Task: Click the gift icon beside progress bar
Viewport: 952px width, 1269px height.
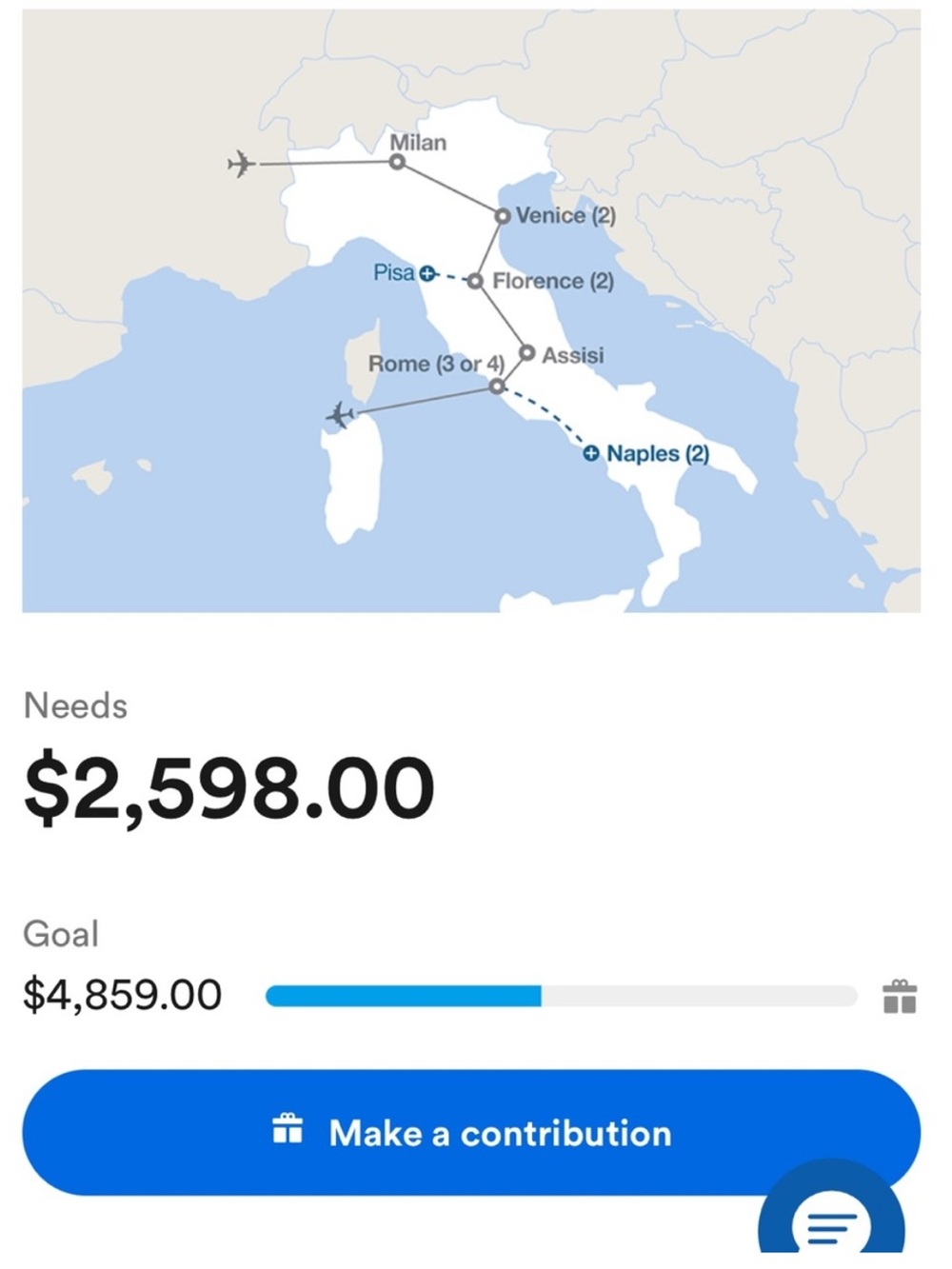Action: [x=900, y=997]
